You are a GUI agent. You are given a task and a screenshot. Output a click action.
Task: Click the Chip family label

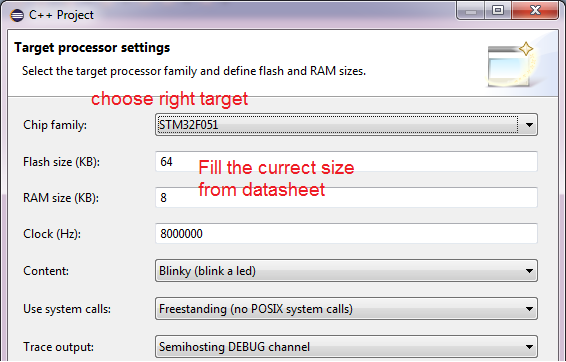(55, 125)
